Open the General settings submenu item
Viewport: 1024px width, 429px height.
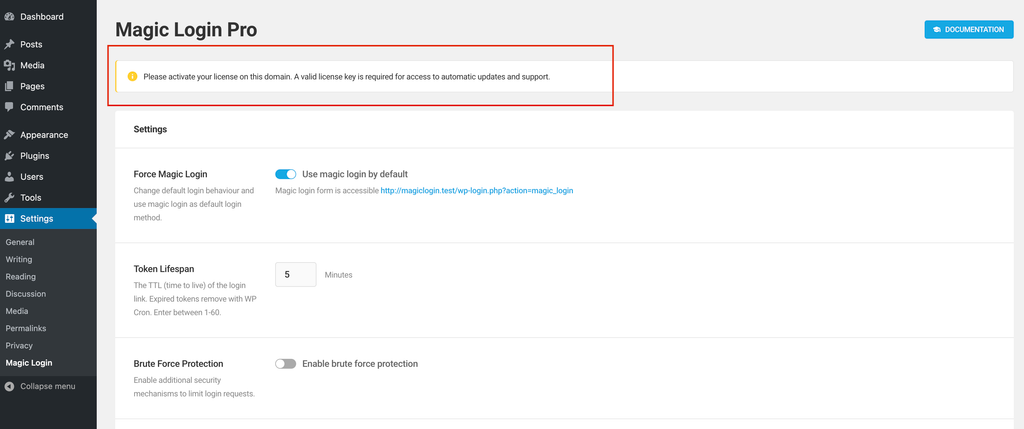coord(20,242)
